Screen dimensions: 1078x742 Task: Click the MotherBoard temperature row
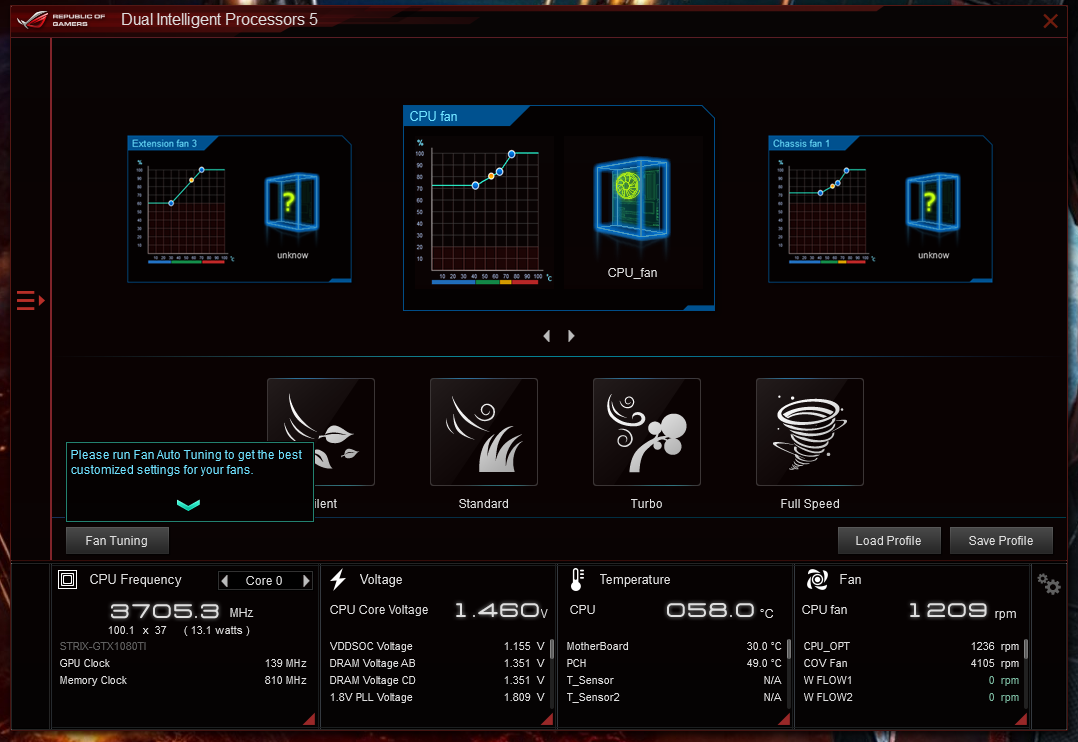[x=674, y=646]
